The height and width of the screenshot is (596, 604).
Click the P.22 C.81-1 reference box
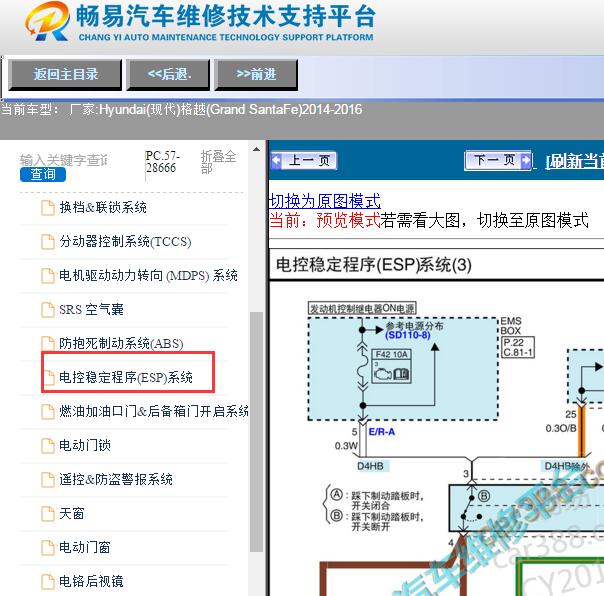pyautogui.click(x=518, y=347)
